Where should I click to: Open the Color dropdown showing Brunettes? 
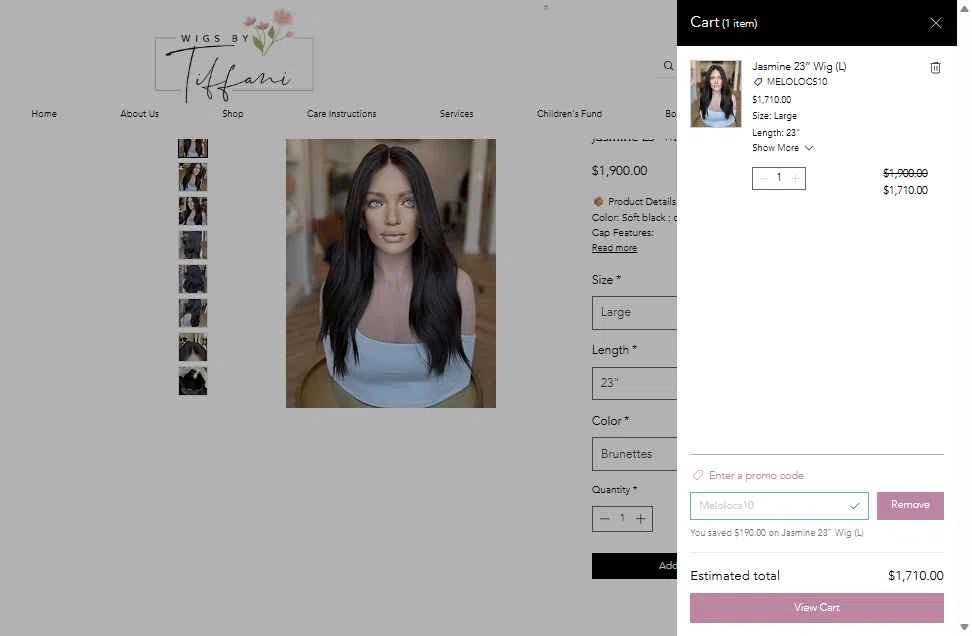pos(634,454)
